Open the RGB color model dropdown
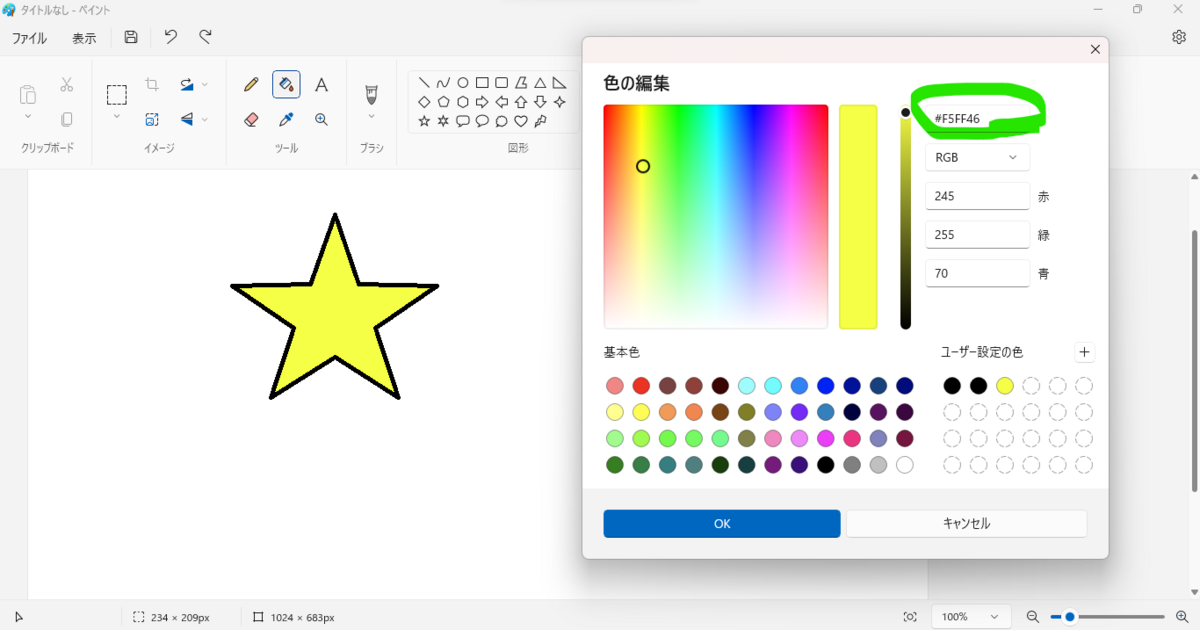This screenshot has width=1200, height=630. pyautogui.click(x=977, y=157)
